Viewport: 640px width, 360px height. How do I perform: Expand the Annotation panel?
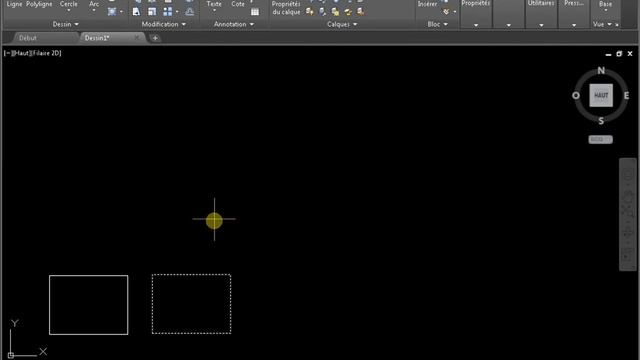[x=234, y=24]
